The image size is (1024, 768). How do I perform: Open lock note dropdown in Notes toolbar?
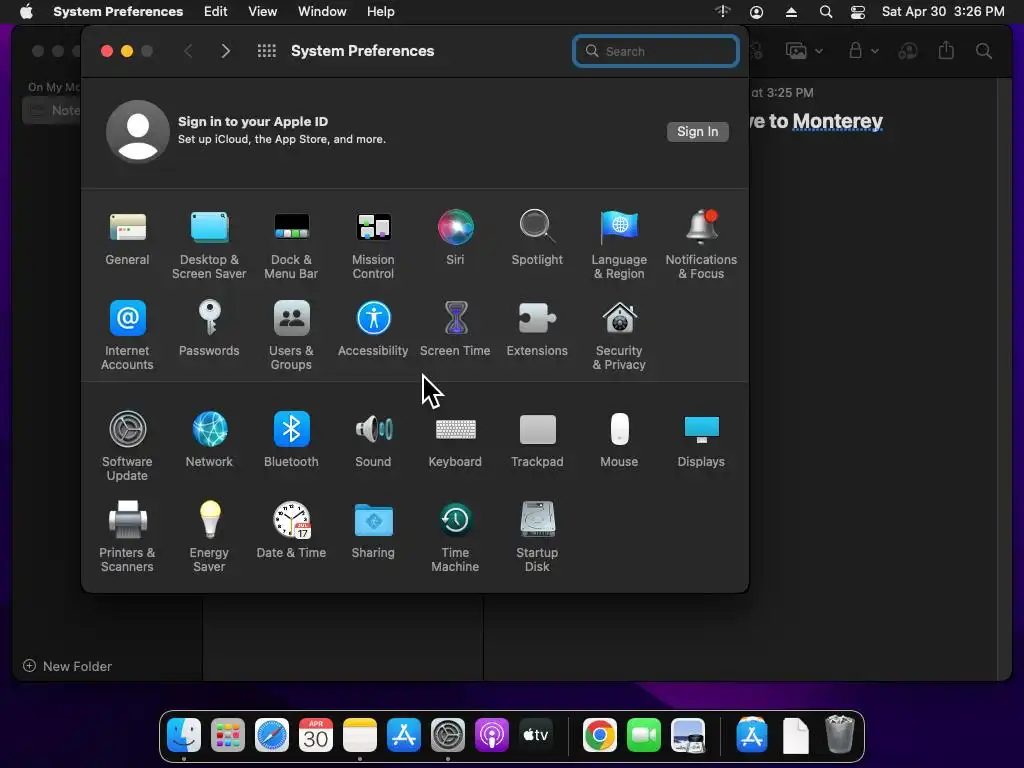click(863, 51)
